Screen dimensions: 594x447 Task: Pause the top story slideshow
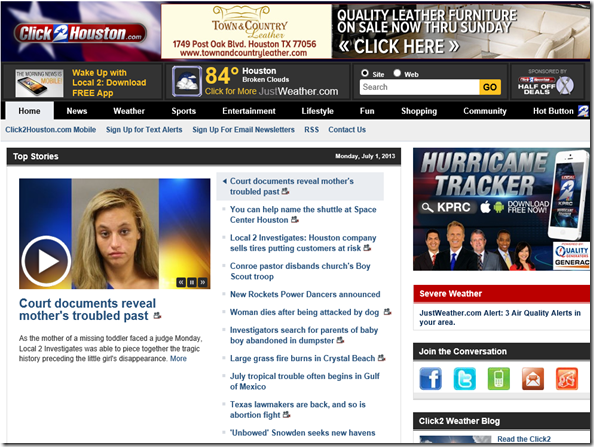click(x=192, y=282)
